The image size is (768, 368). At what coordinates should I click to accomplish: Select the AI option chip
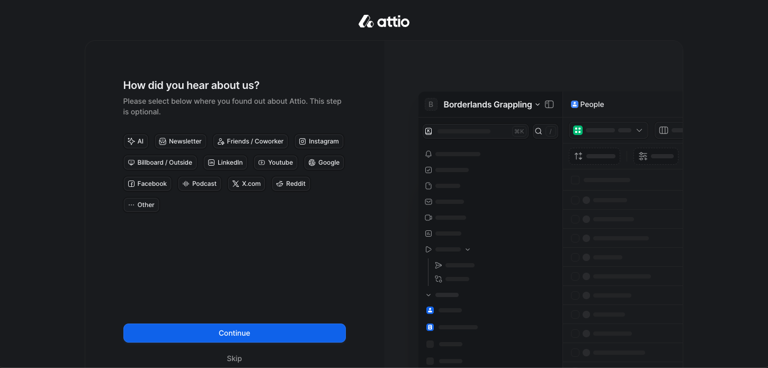[136, 141]
